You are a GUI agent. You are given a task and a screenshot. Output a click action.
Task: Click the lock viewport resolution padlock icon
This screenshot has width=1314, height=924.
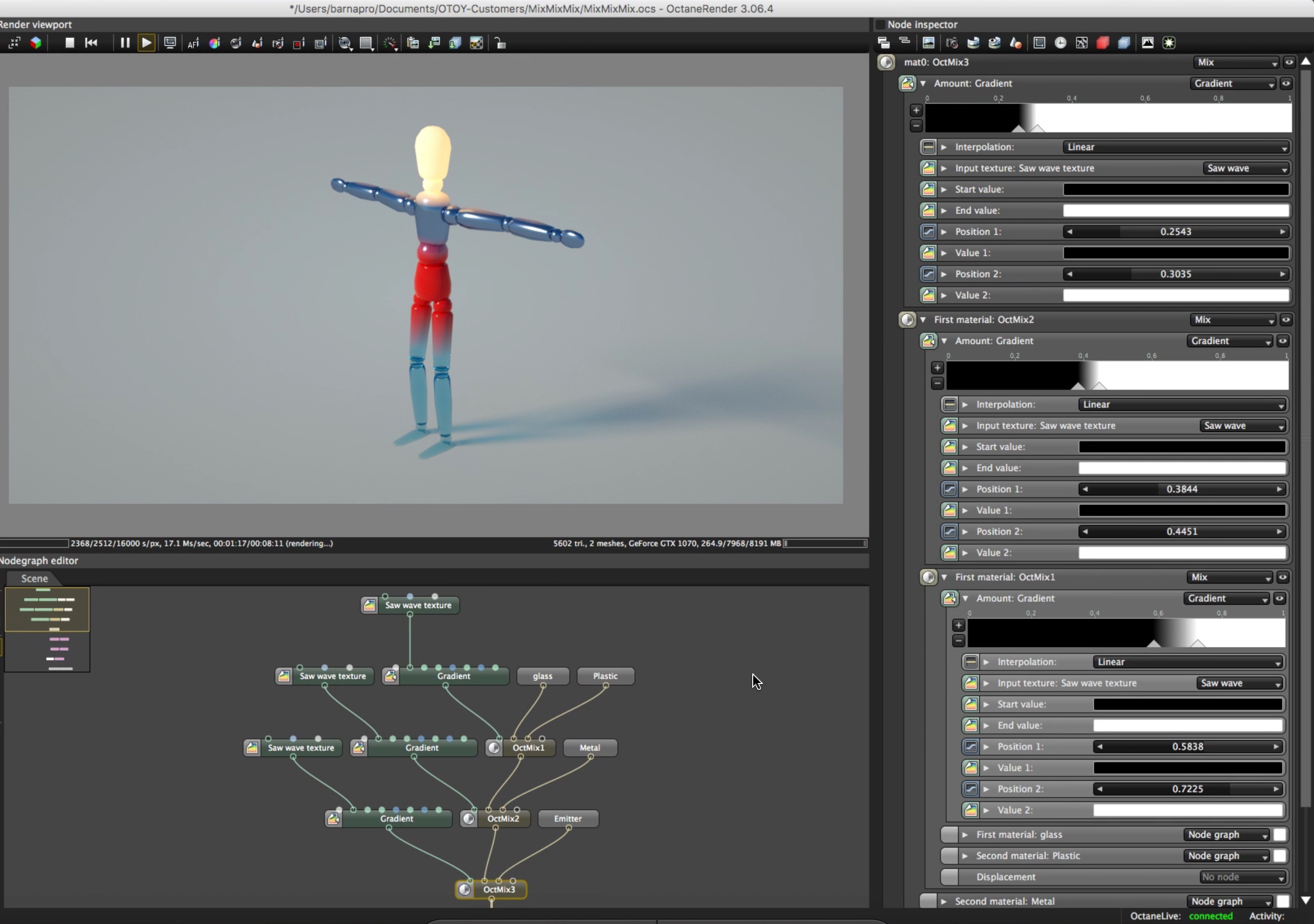pos(500,43)
